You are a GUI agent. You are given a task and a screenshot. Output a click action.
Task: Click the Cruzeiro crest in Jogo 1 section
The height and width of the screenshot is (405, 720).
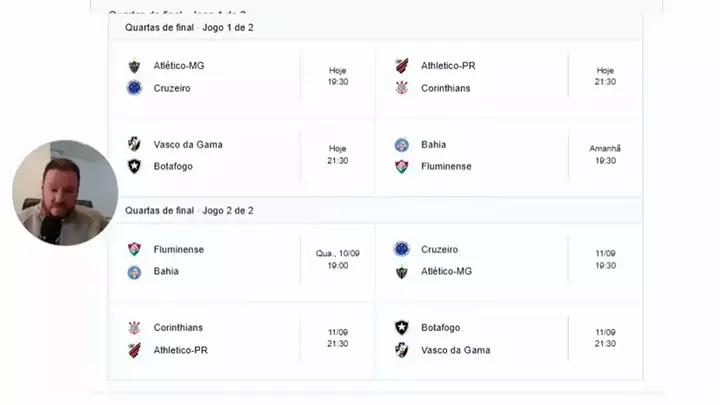coord(134,88)
